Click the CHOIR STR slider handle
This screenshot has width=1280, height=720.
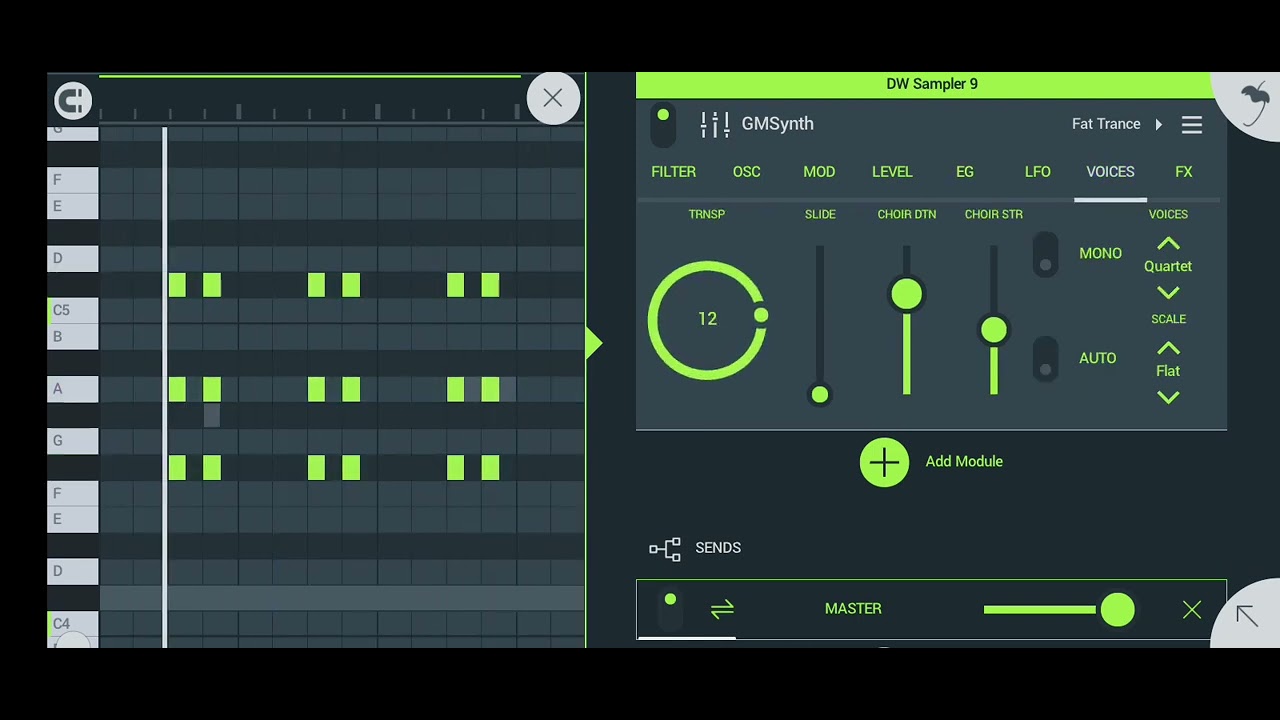pyautogui.click(x=994, y=330)
